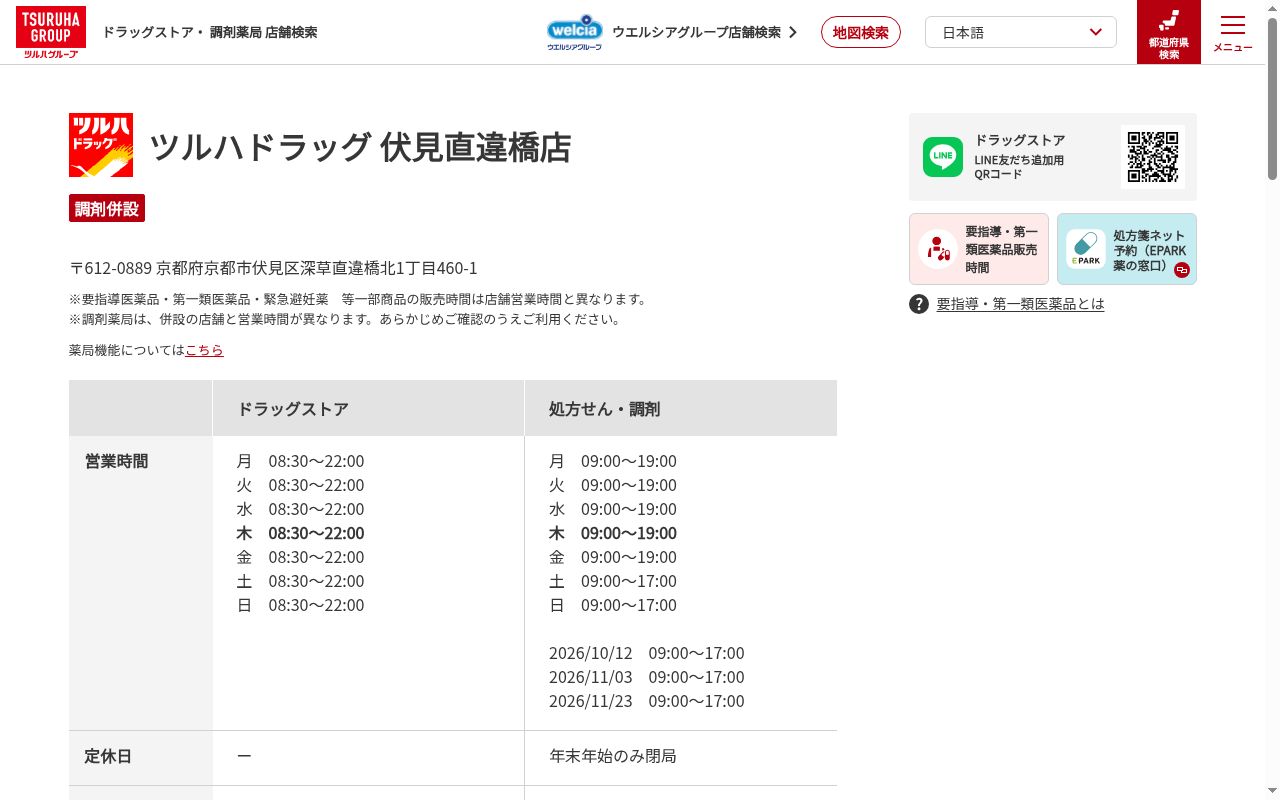Click the bold 木 09:00〜19:00 pharmacy hours
The height and width of the screenshot is (800, 1280).
613,533
